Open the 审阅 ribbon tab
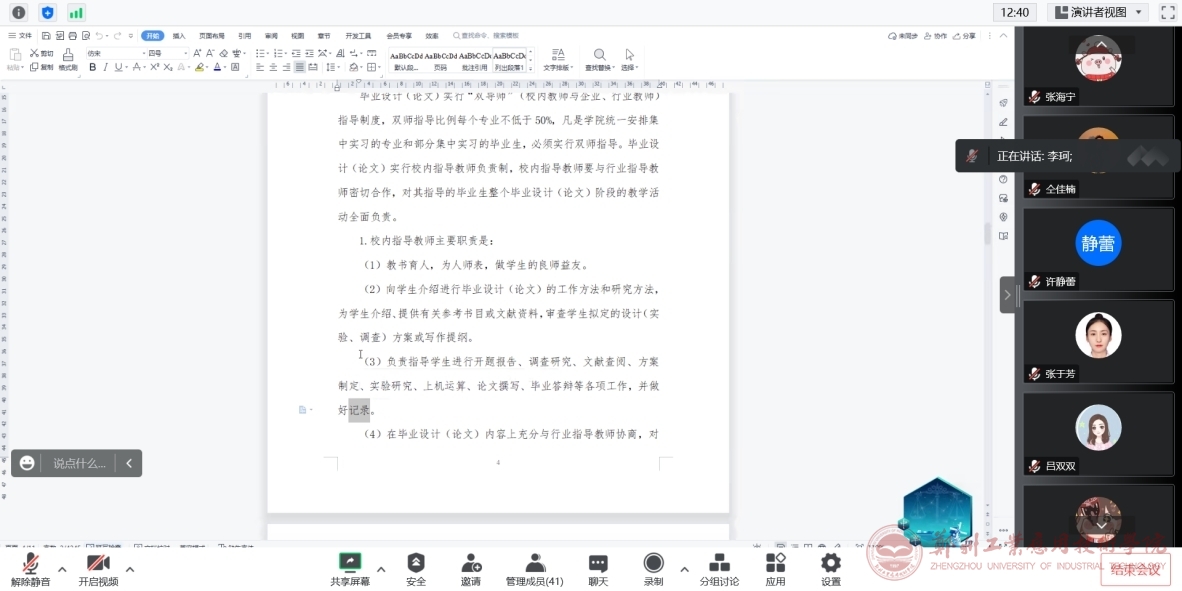 [x=271, y=35]
